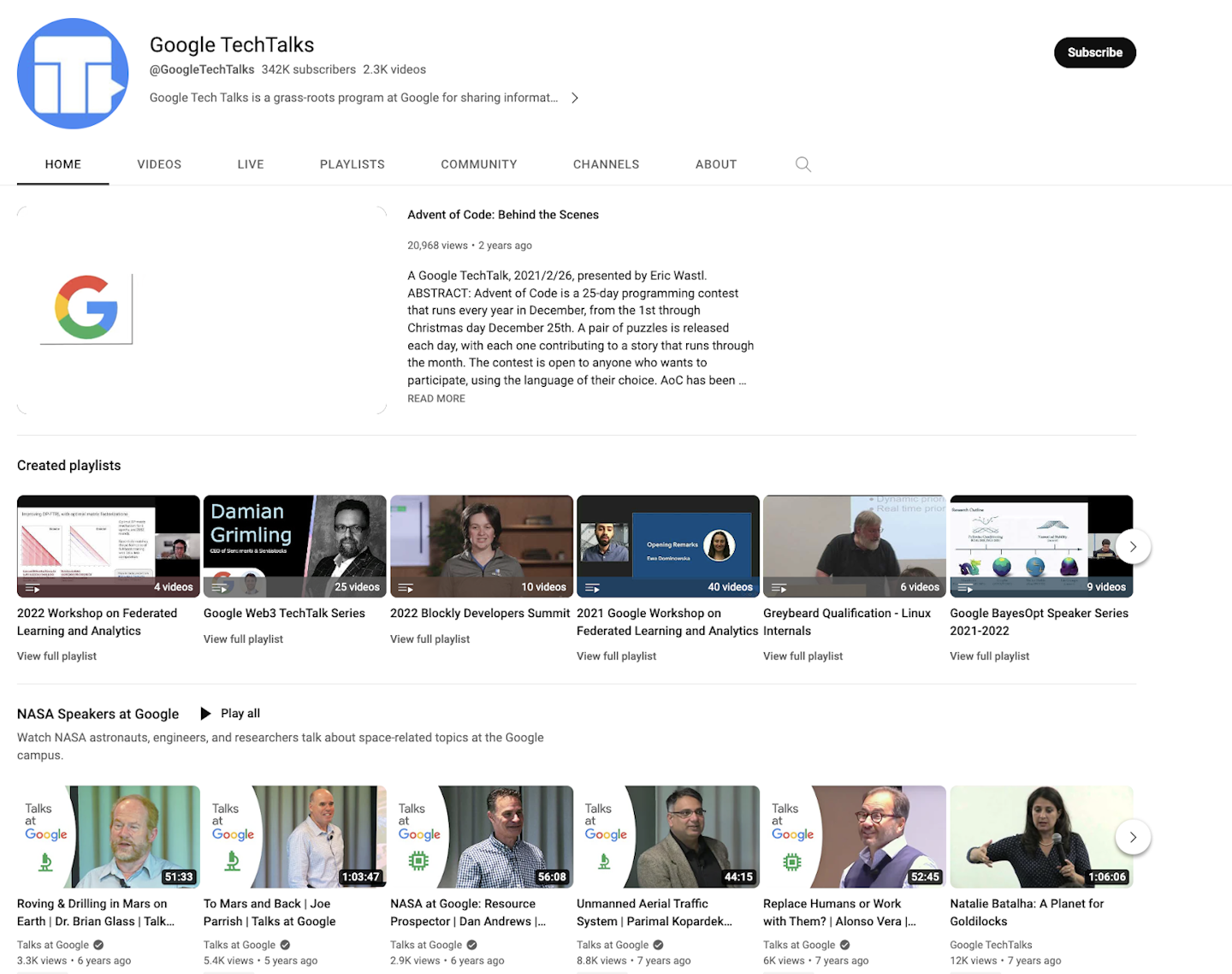1232x974 pixels.
Task: Click verified badge under To Mars and Back
Action: 285,945
